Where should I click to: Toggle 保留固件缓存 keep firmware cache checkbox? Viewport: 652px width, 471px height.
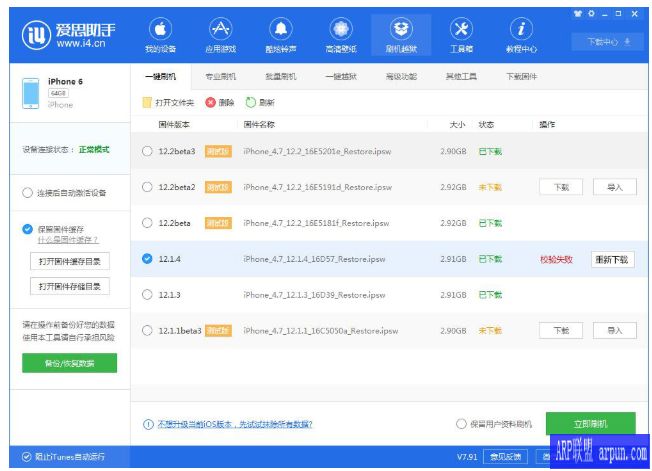(x=27, y=229)
